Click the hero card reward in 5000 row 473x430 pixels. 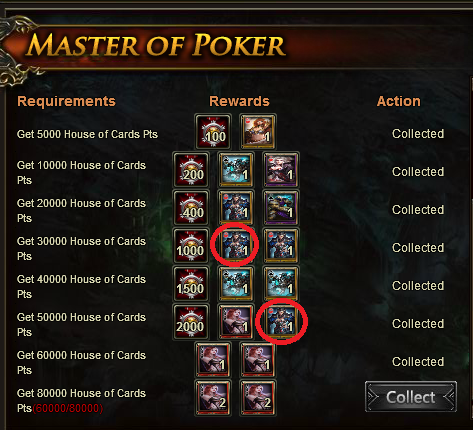pos(257,131)
